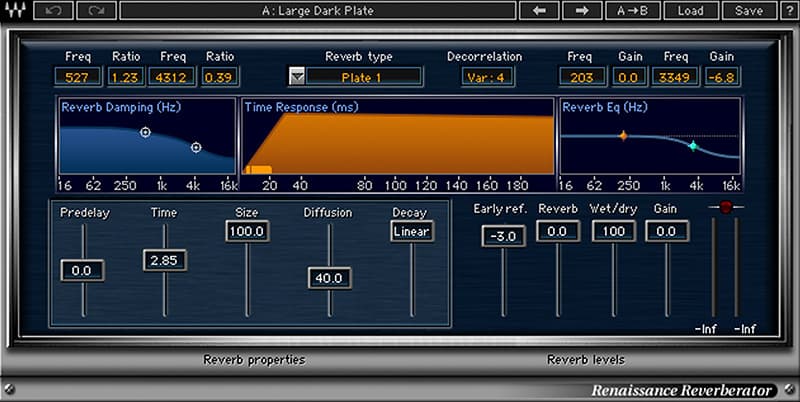Click the Size slider handle 100.0
Viewport: 800px width, 402px height.
coord(247,231)
